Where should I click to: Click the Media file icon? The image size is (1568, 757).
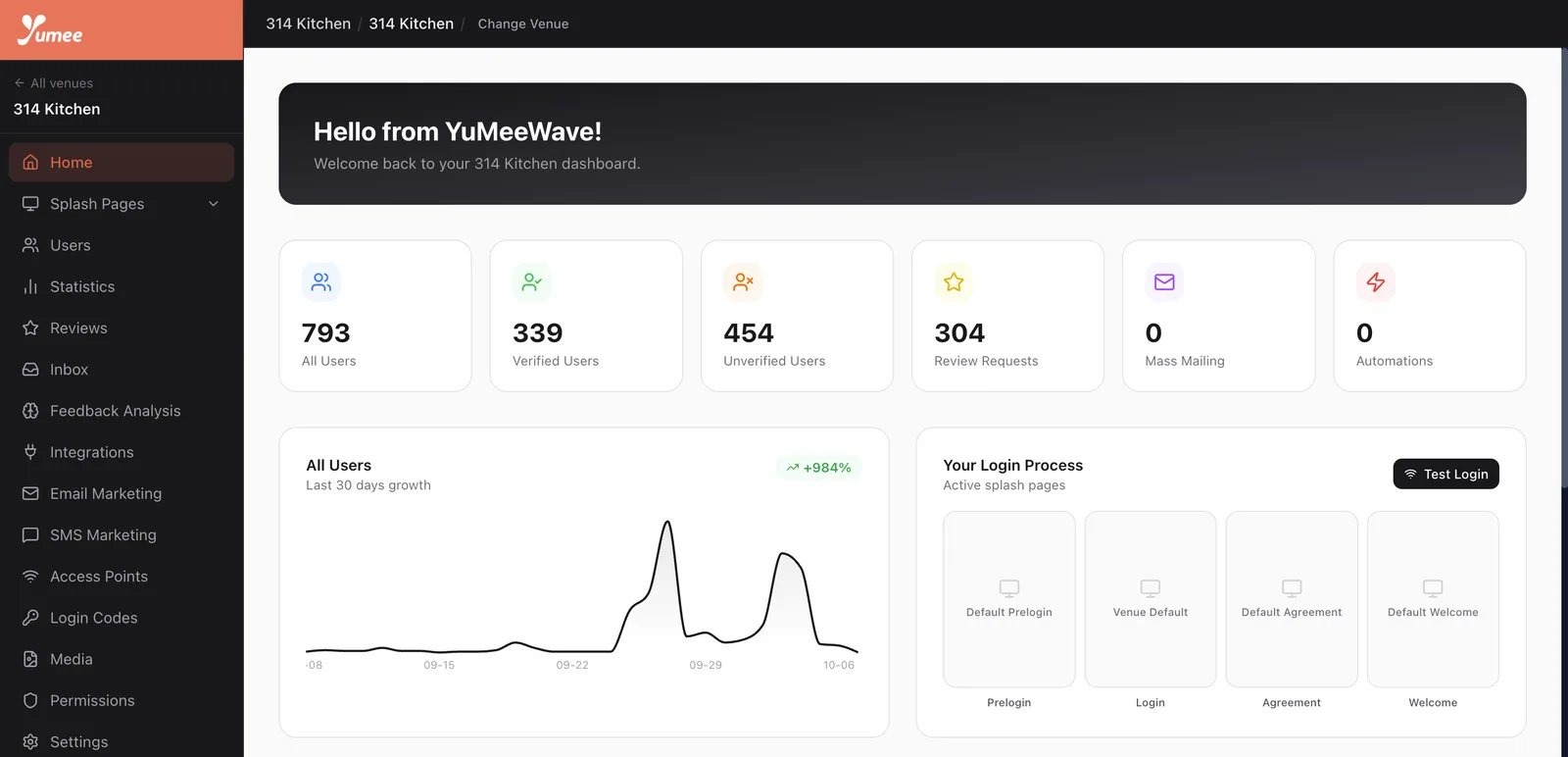click(30, 659)
